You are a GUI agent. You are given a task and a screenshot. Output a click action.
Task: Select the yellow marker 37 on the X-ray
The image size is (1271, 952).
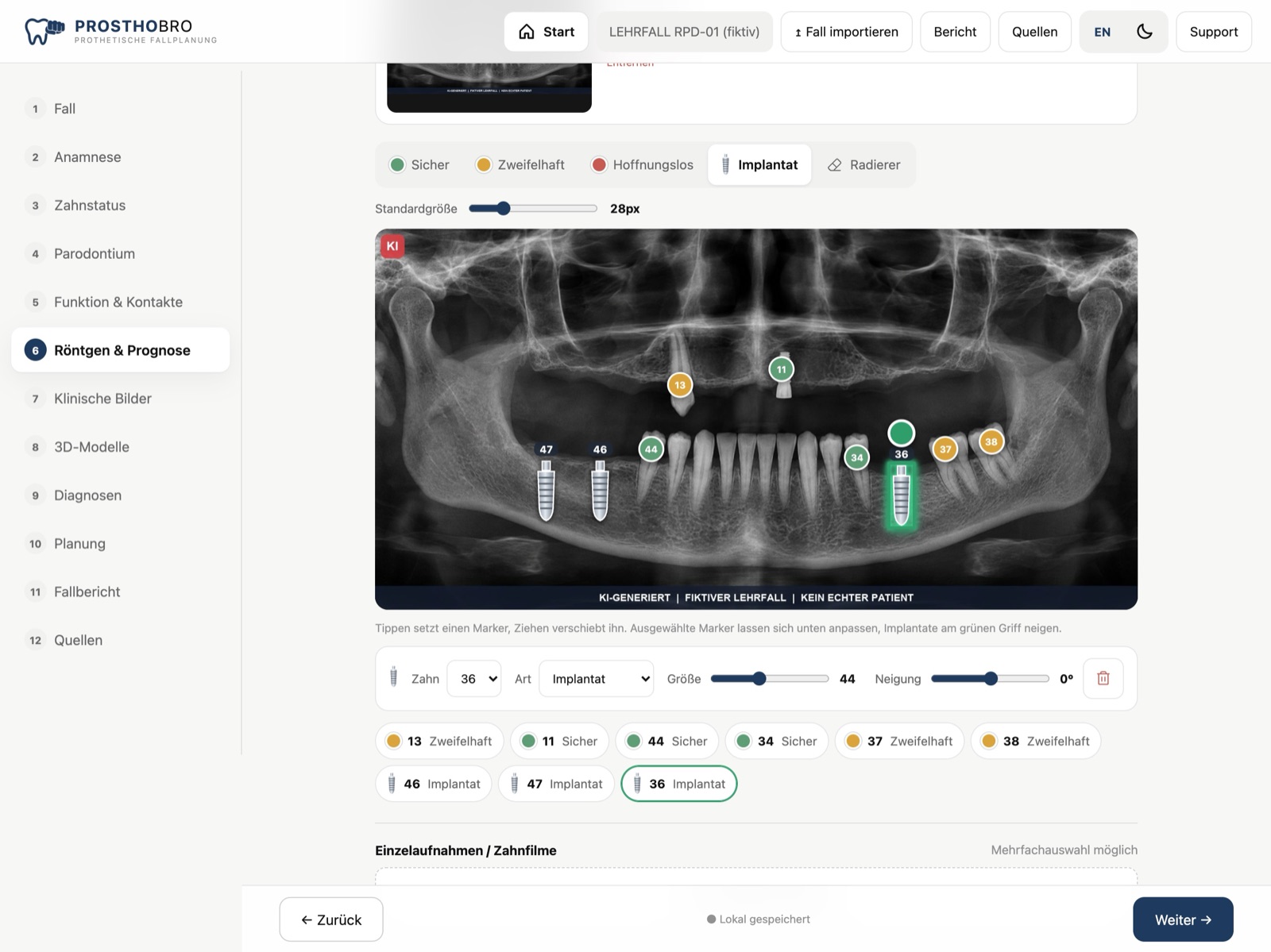pyautogui.click(x=945, y=449)
